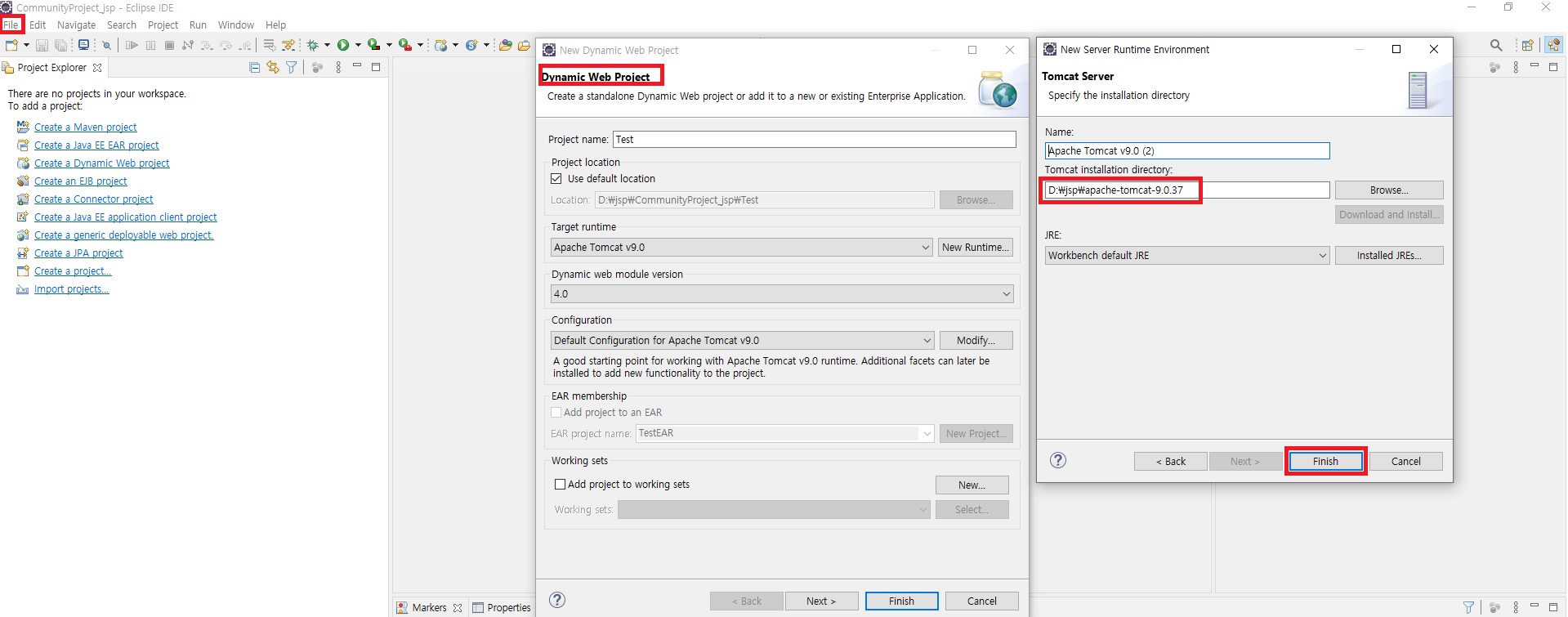The height and width of the screenshot is (617, 1568).
Task: Click the Step Over icon
Action: 226,45
